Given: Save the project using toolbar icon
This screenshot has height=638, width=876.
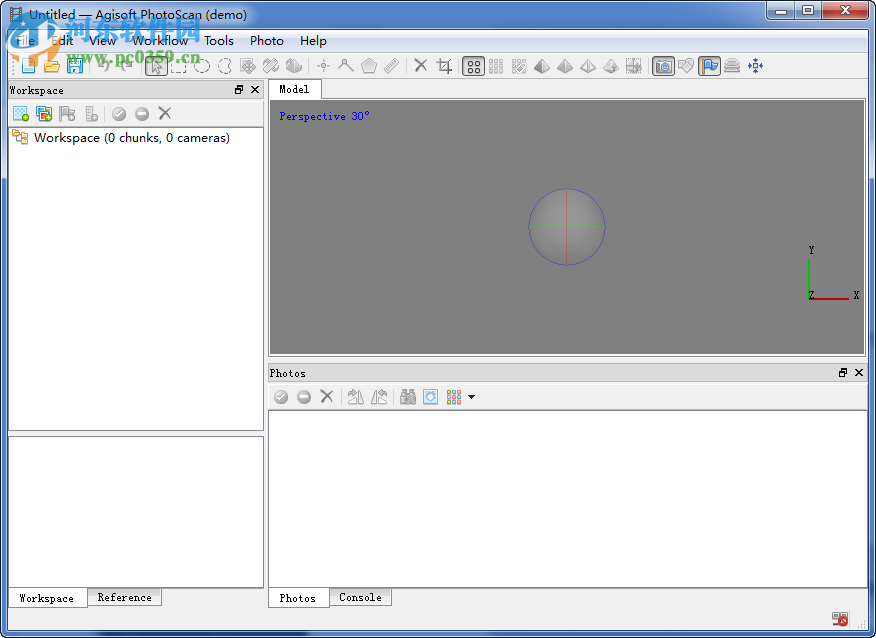Looking at the screenshot, I should click(x=75, y=65).
